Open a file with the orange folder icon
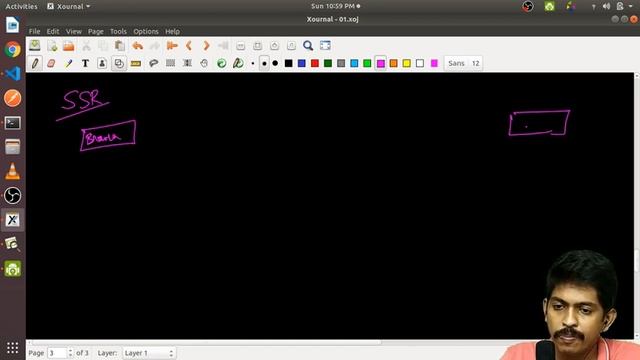Screen dimensions: 640x360 coord(69,46)
